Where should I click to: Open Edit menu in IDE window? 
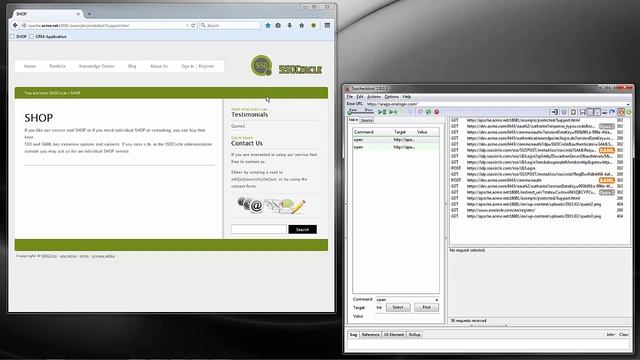pyautogui.click(x=360, y=97)
